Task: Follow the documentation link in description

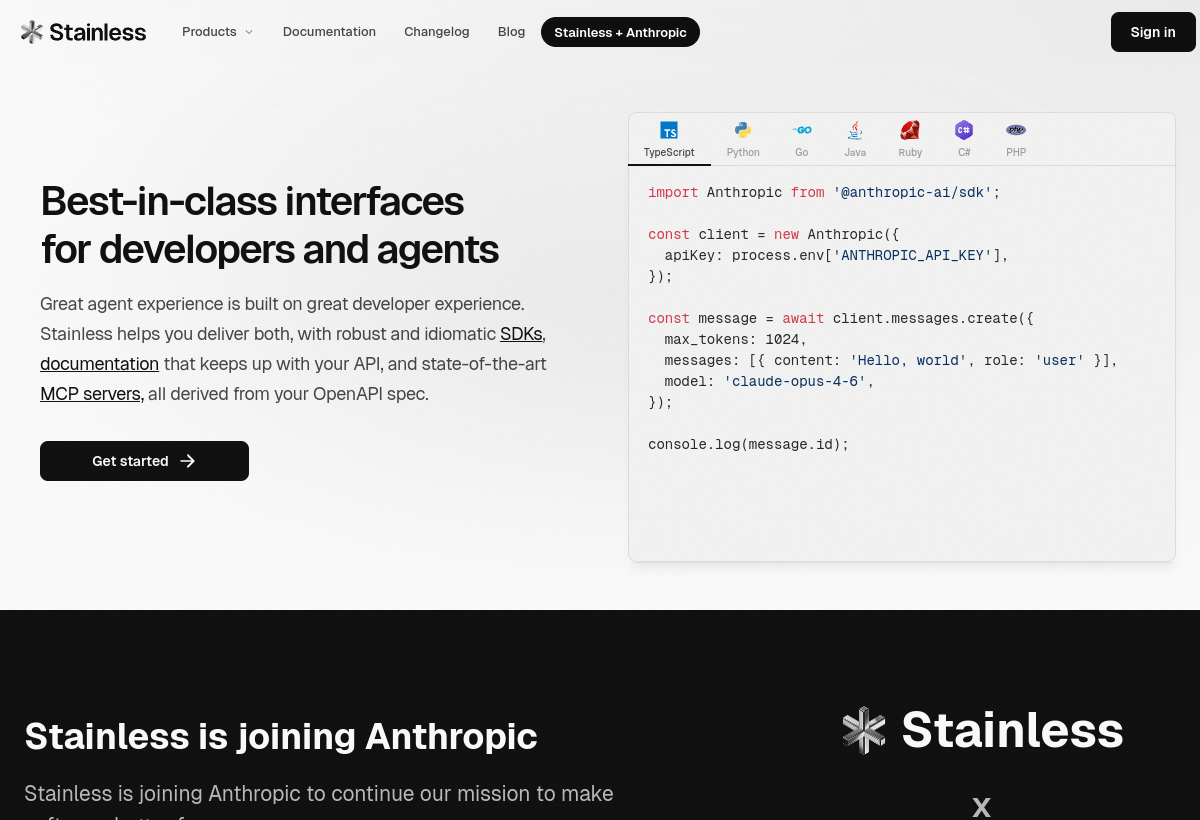Action: (99, 364)
